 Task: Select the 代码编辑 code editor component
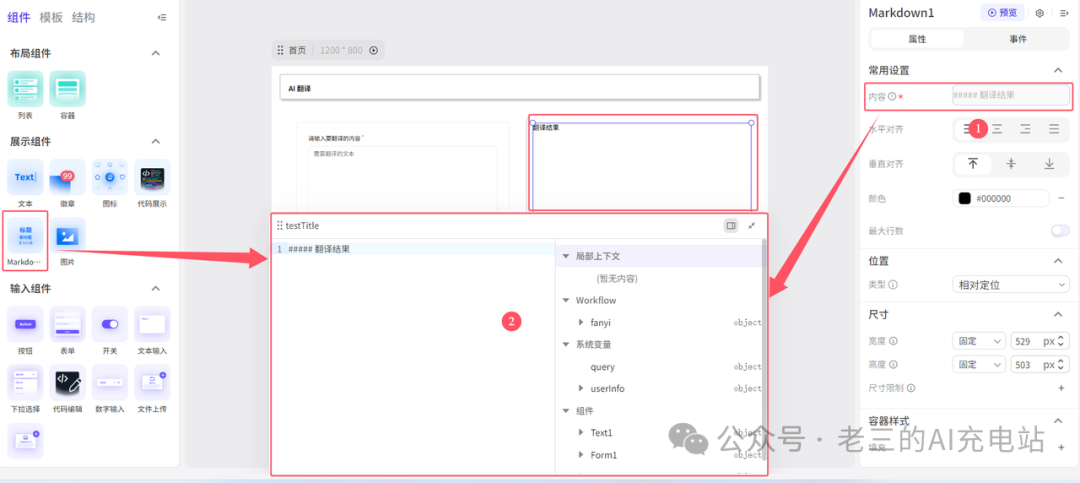point(68,382)
